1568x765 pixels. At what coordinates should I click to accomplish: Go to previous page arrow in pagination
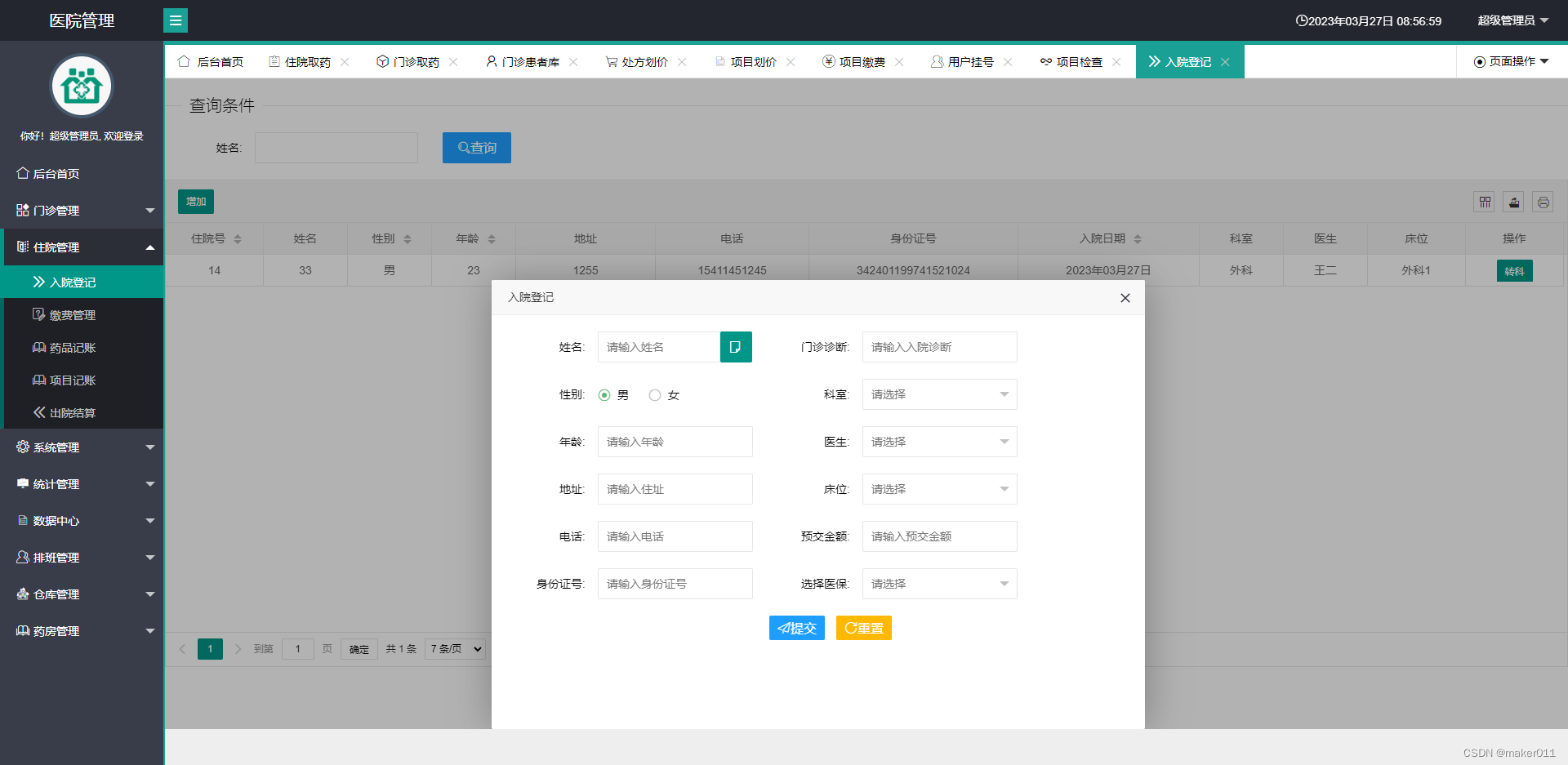[182, 649]
